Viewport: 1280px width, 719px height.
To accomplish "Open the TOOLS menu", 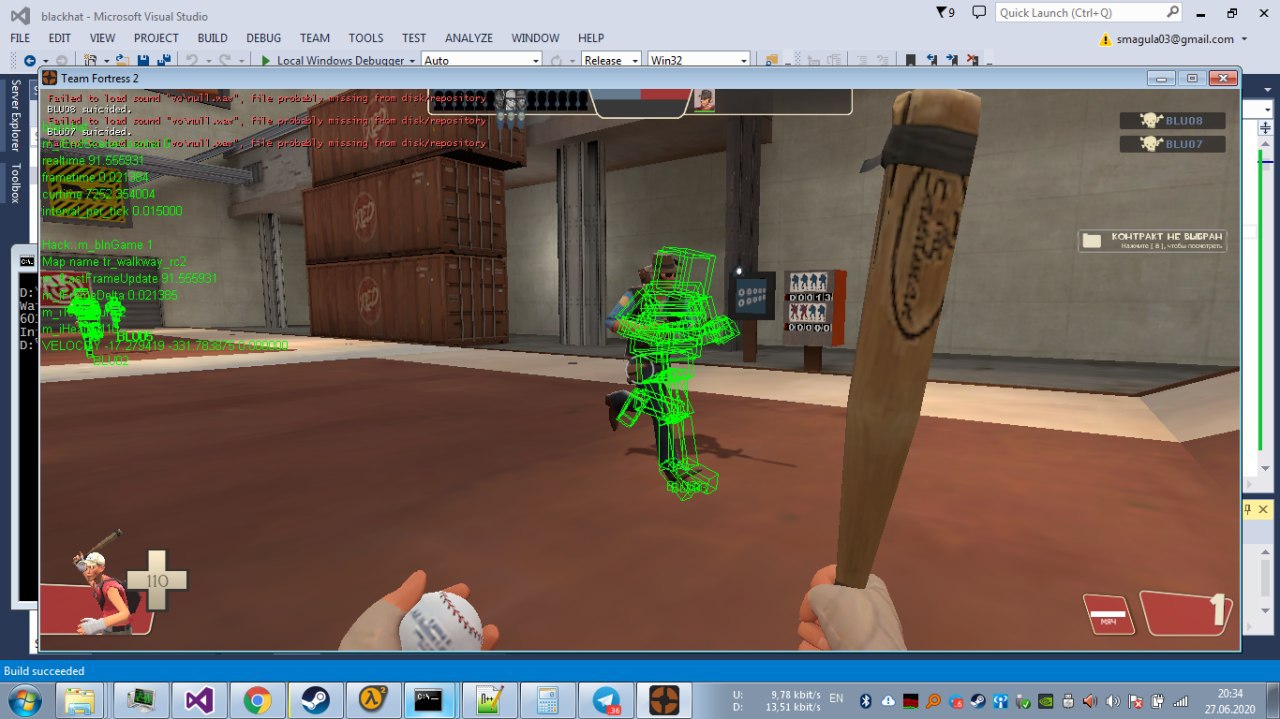I will click(x=365, y=38).
